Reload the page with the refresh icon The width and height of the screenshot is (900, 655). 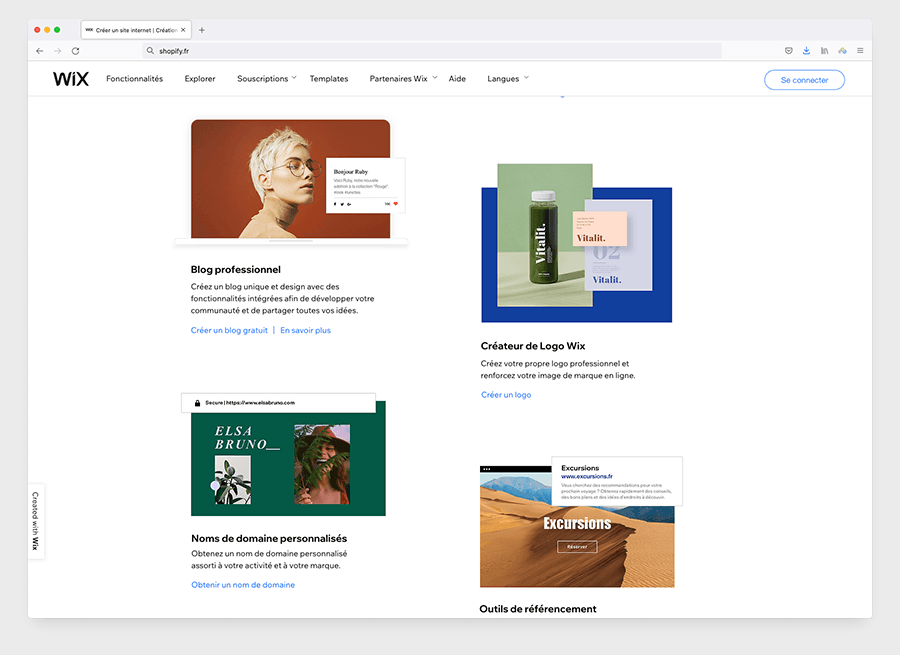[75, 51]
